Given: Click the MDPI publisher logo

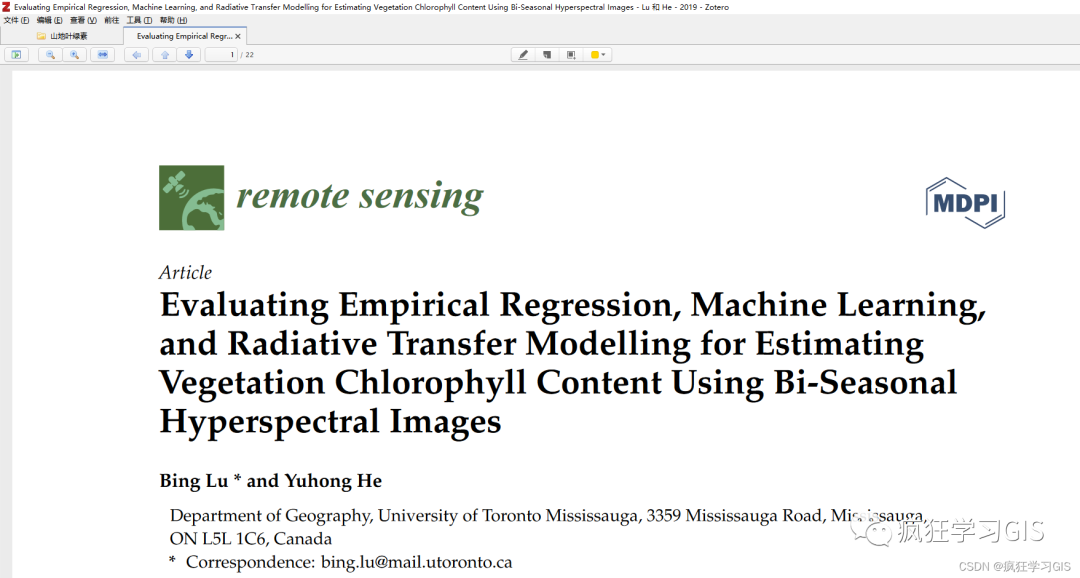Looking at the screenshot, I should 965,203.
